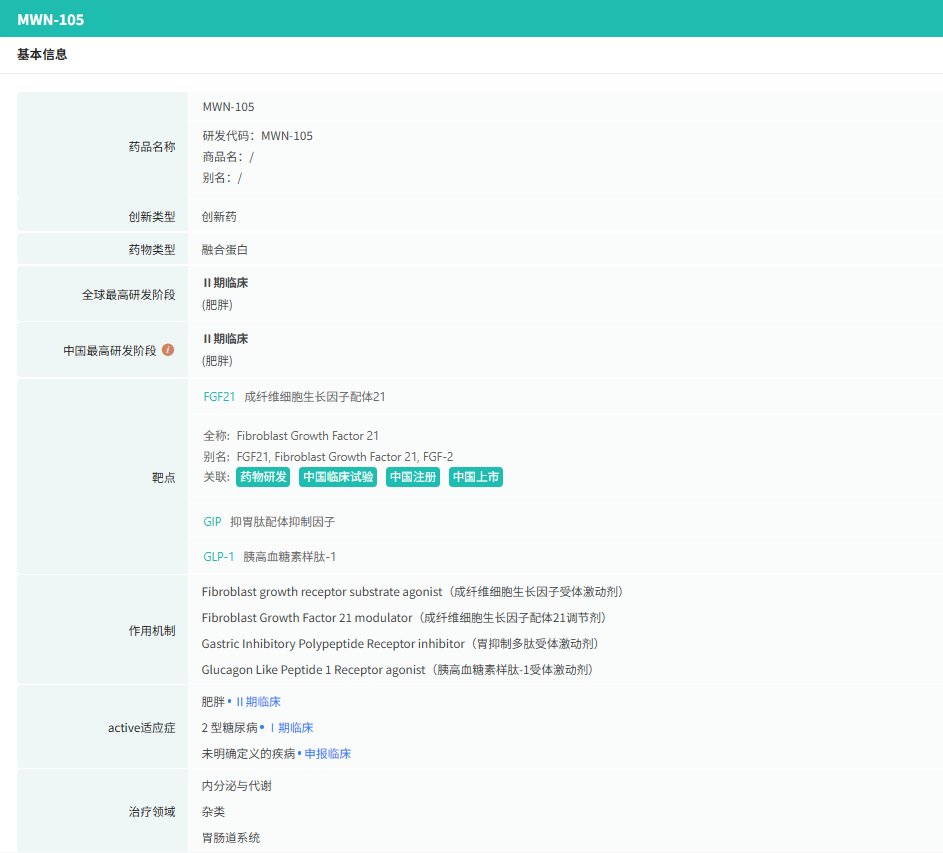Open the GLP-1 target link

coord(218,556)
